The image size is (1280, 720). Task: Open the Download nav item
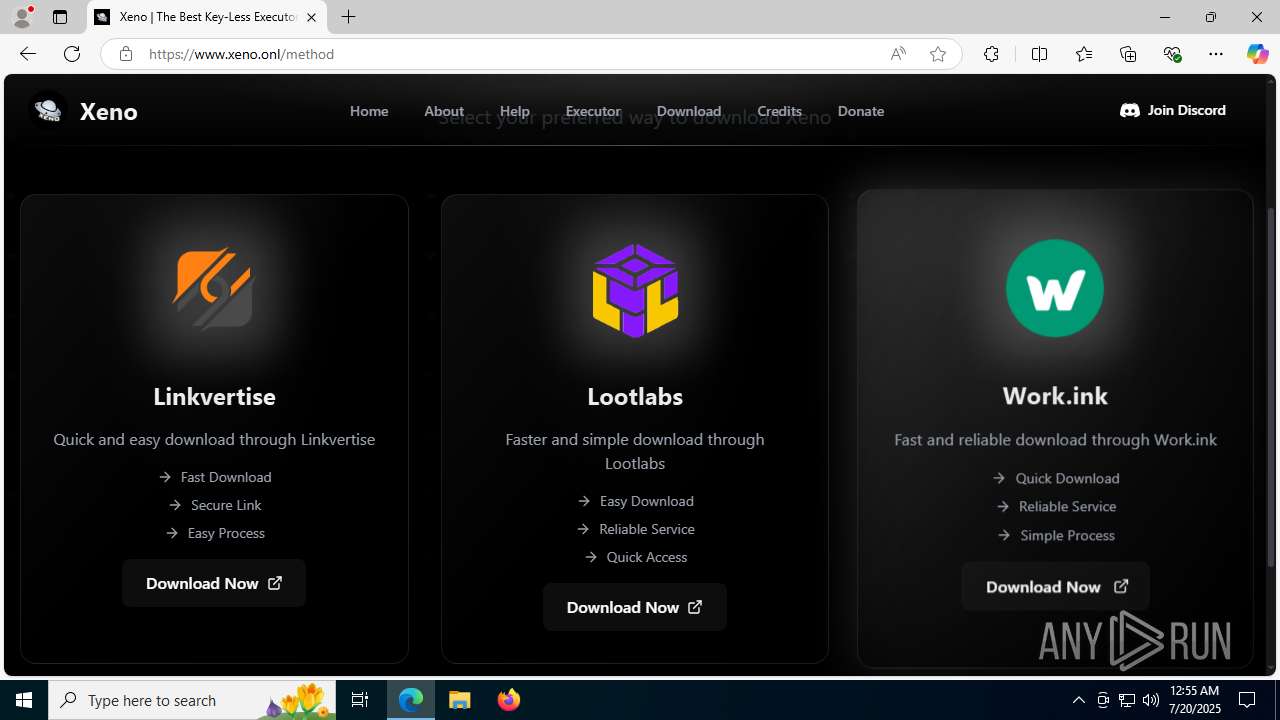coord(689,111)
